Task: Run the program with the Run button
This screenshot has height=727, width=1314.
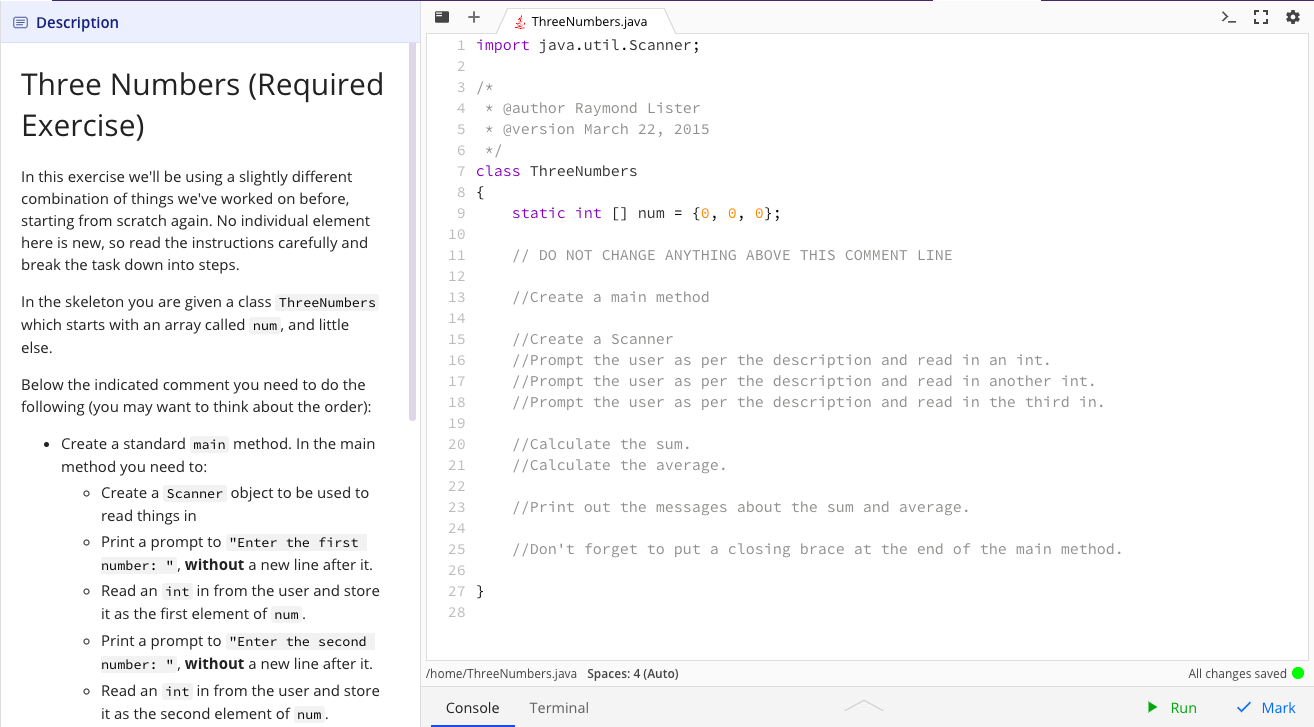Action: [x=1173, y=707]
